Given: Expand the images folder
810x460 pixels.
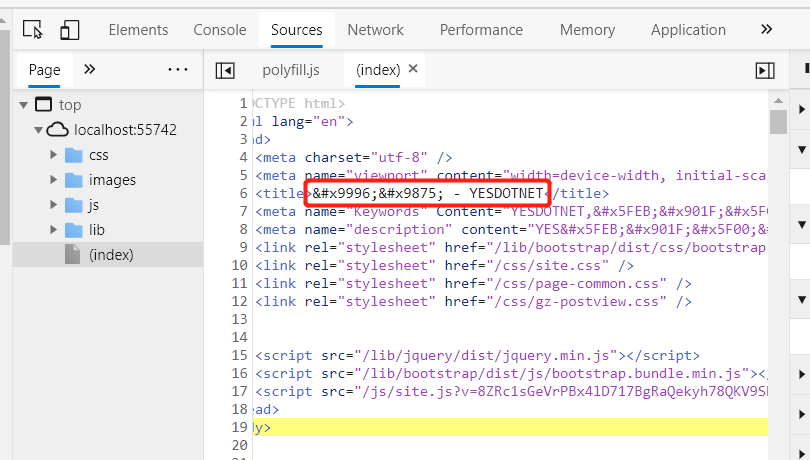Looking at the screenshot, I should [x=53, y=179].
